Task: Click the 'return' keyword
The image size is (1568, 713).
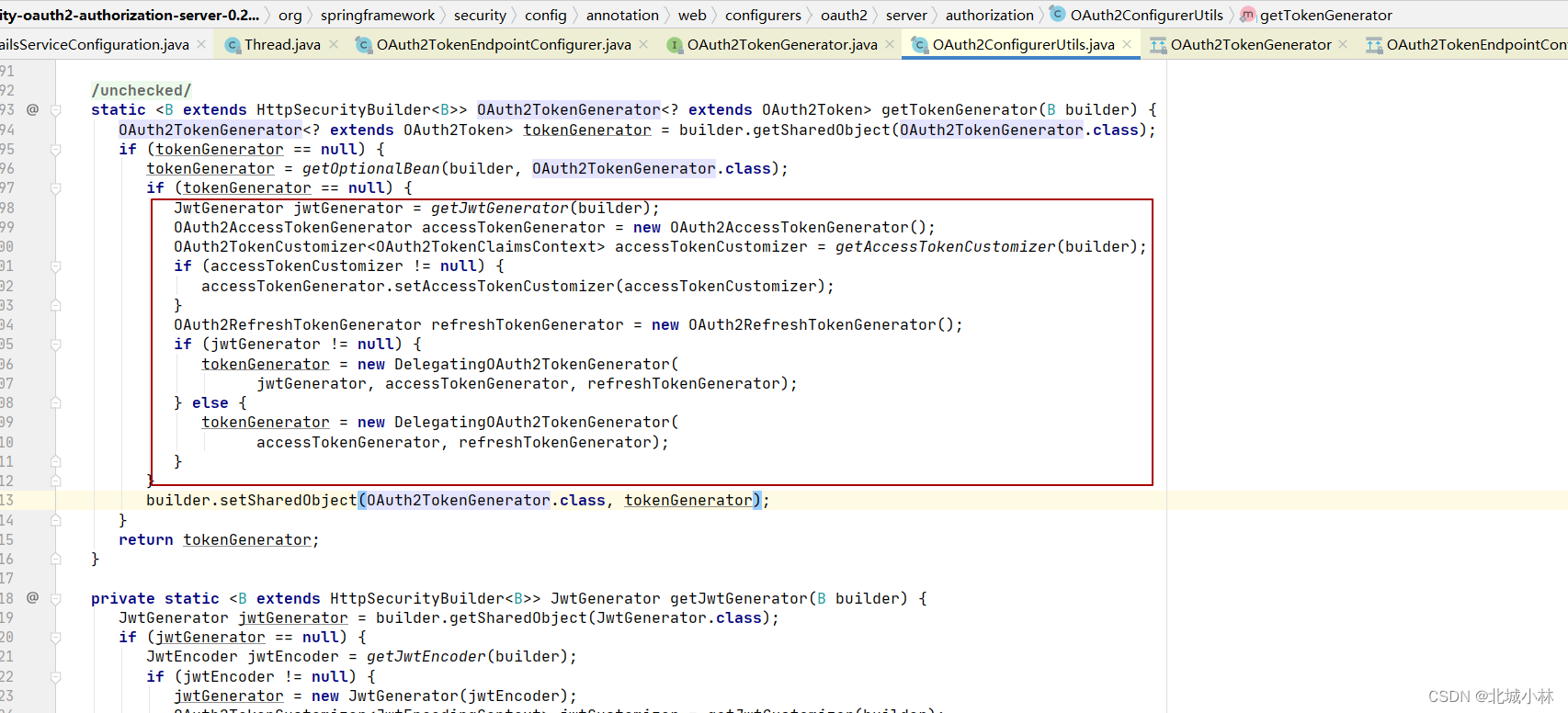Action: (x=146, y=539)
